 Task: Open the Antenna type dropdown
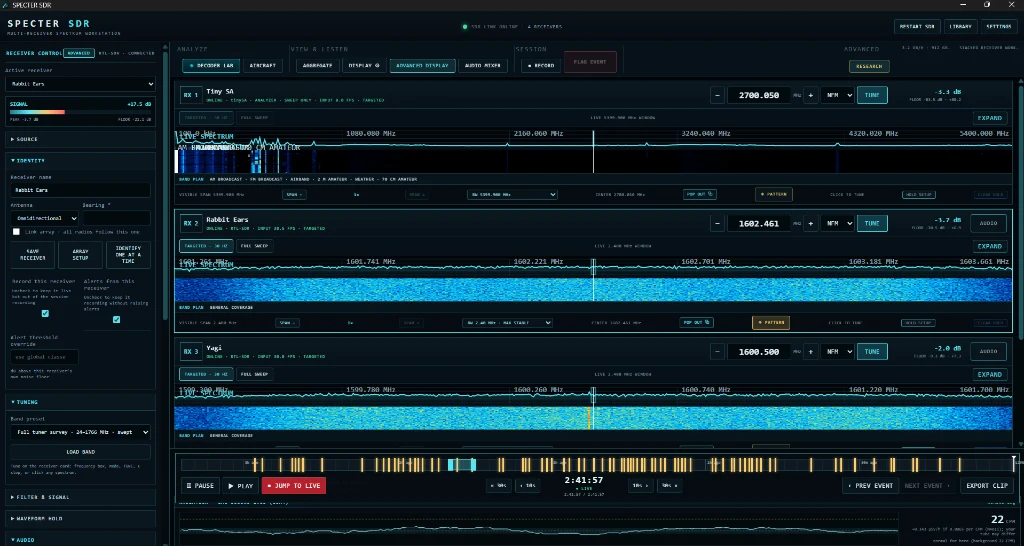(x=44, y=218)
